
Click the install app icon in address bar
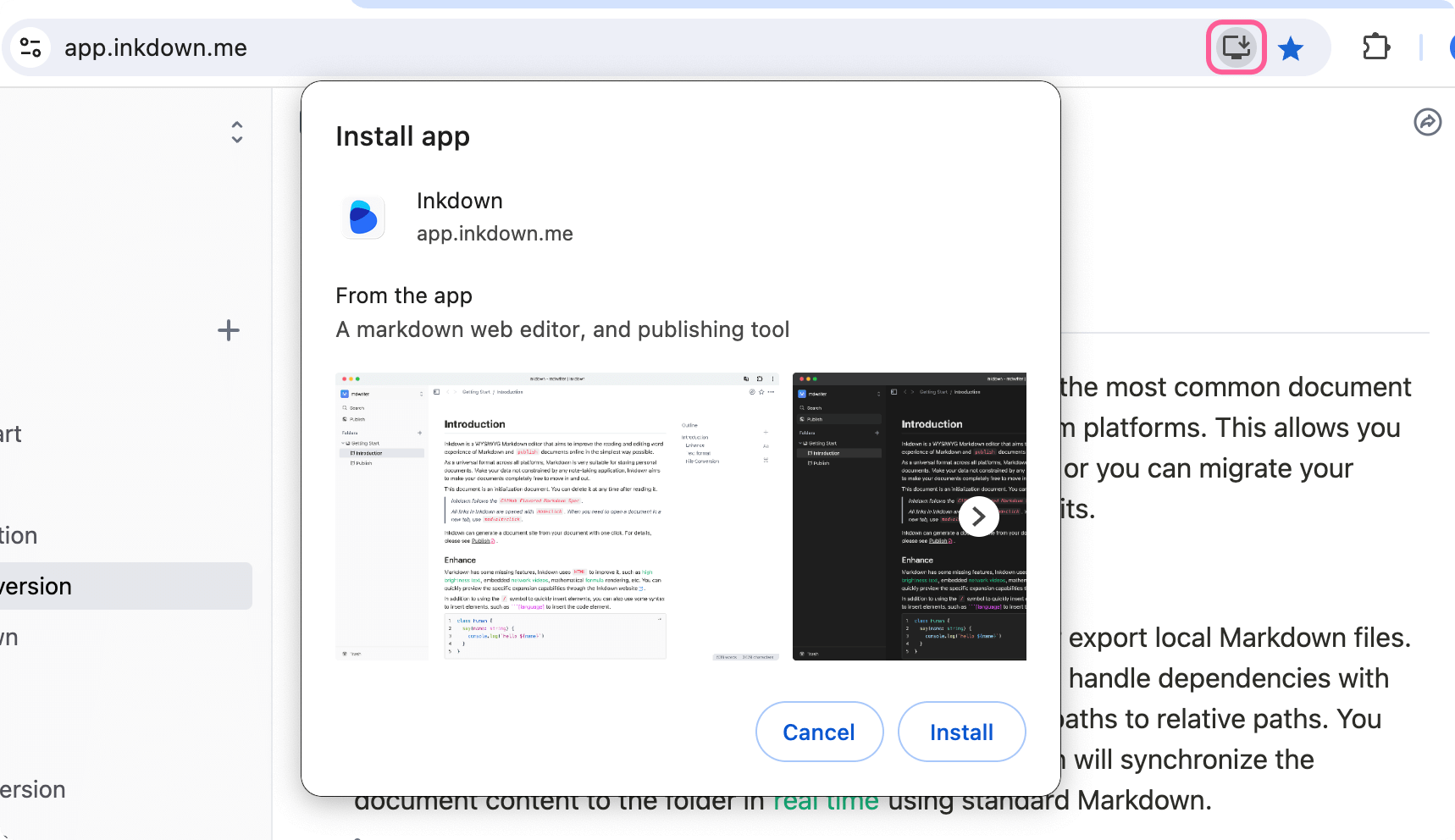[1236, 47]
